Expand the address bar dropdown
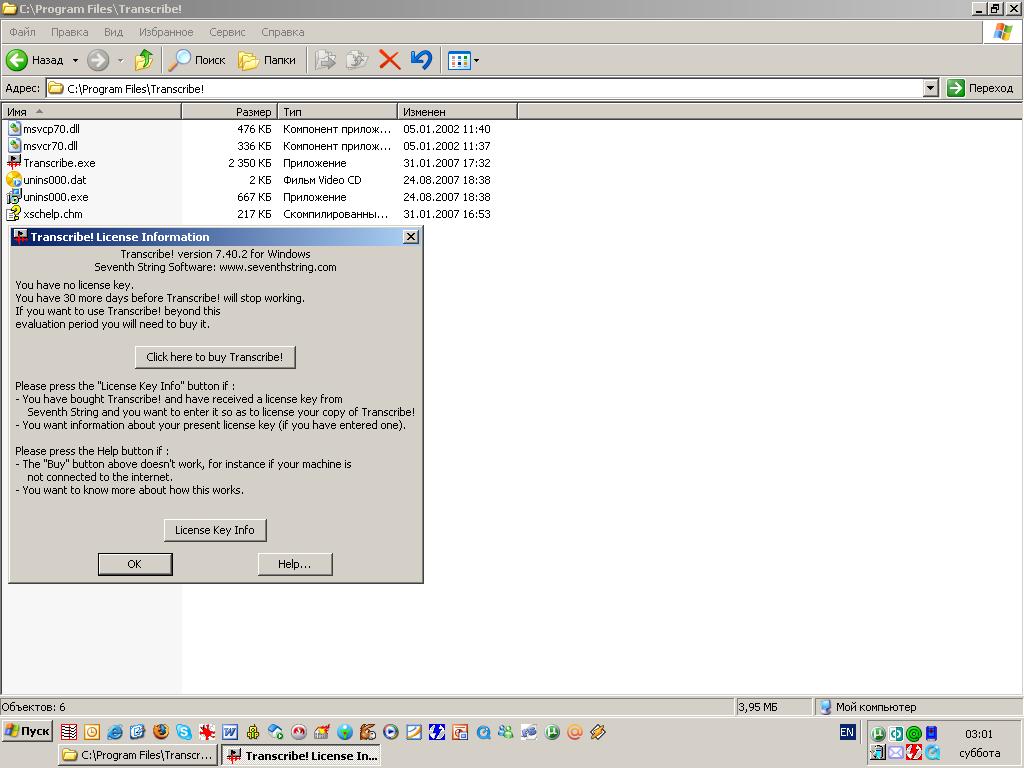The height and width of the screenshot is (768, 1024). click(x=931, y=88)
